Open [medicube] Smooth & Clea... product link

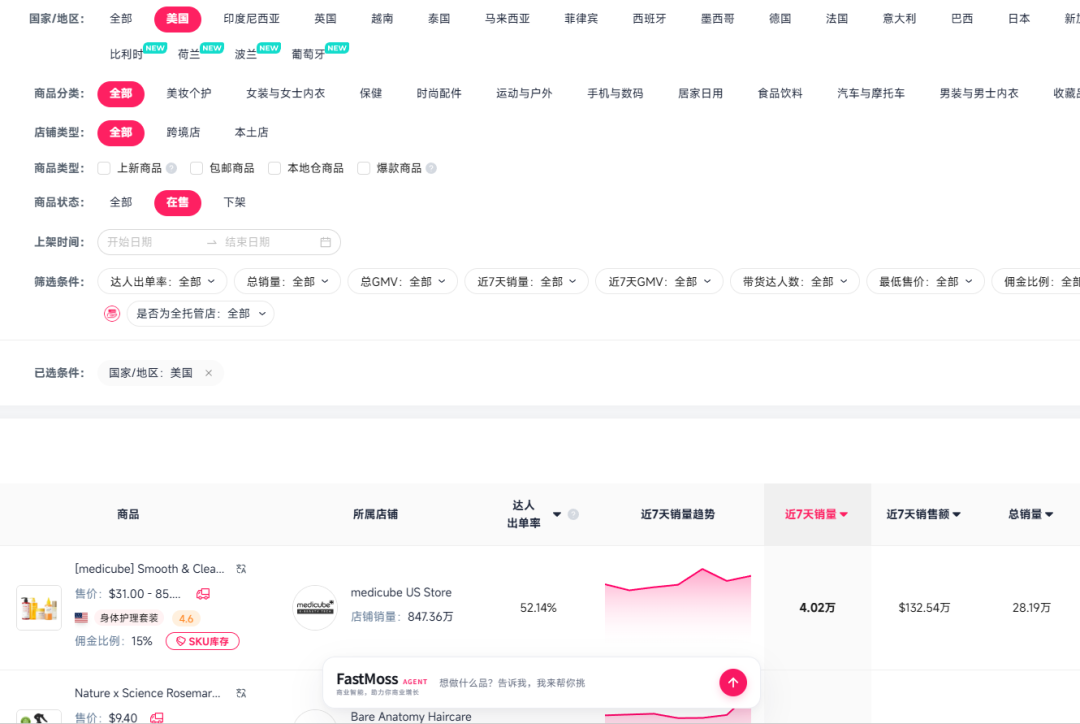coord(149,569)
